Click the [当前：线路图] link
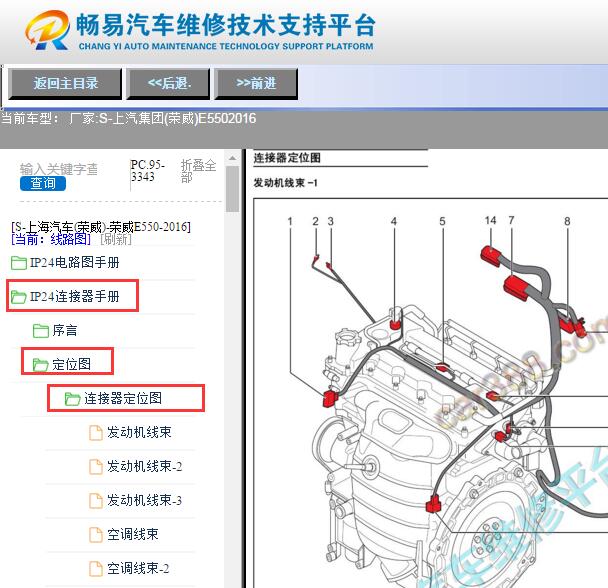608x588 pixels. [51, 239]
